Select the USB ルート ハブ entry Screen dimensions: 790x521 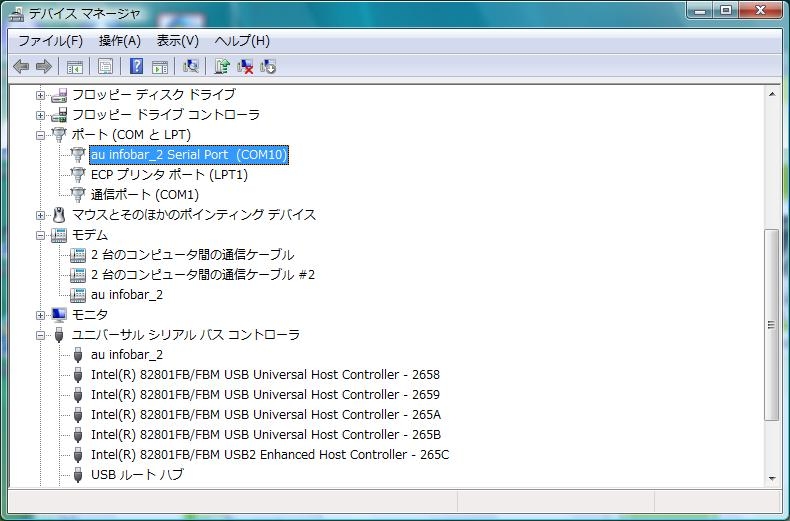pyautogui.click(x=138, y=474)
